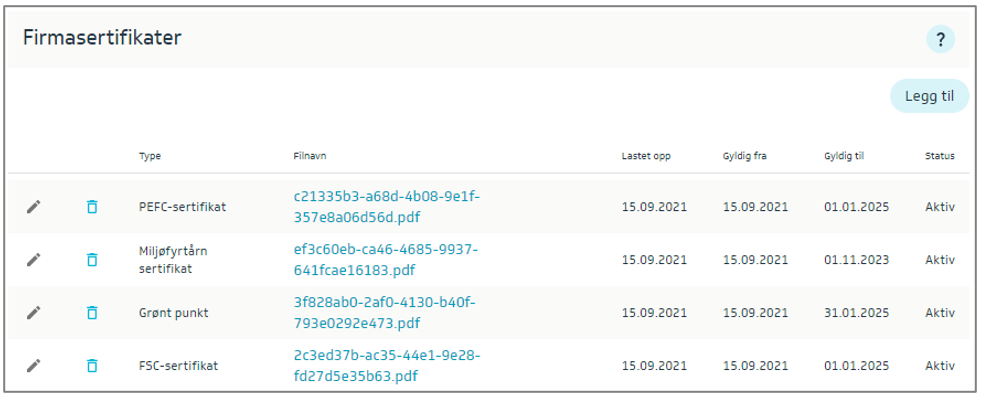Click the Status column header

[940, 156]
